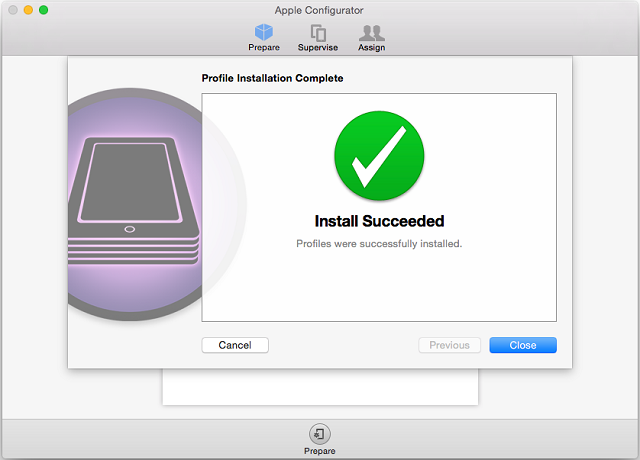640x460 pixels.
Task: Switch to the Supervise toolbar tab
Action: coord(318,38)
